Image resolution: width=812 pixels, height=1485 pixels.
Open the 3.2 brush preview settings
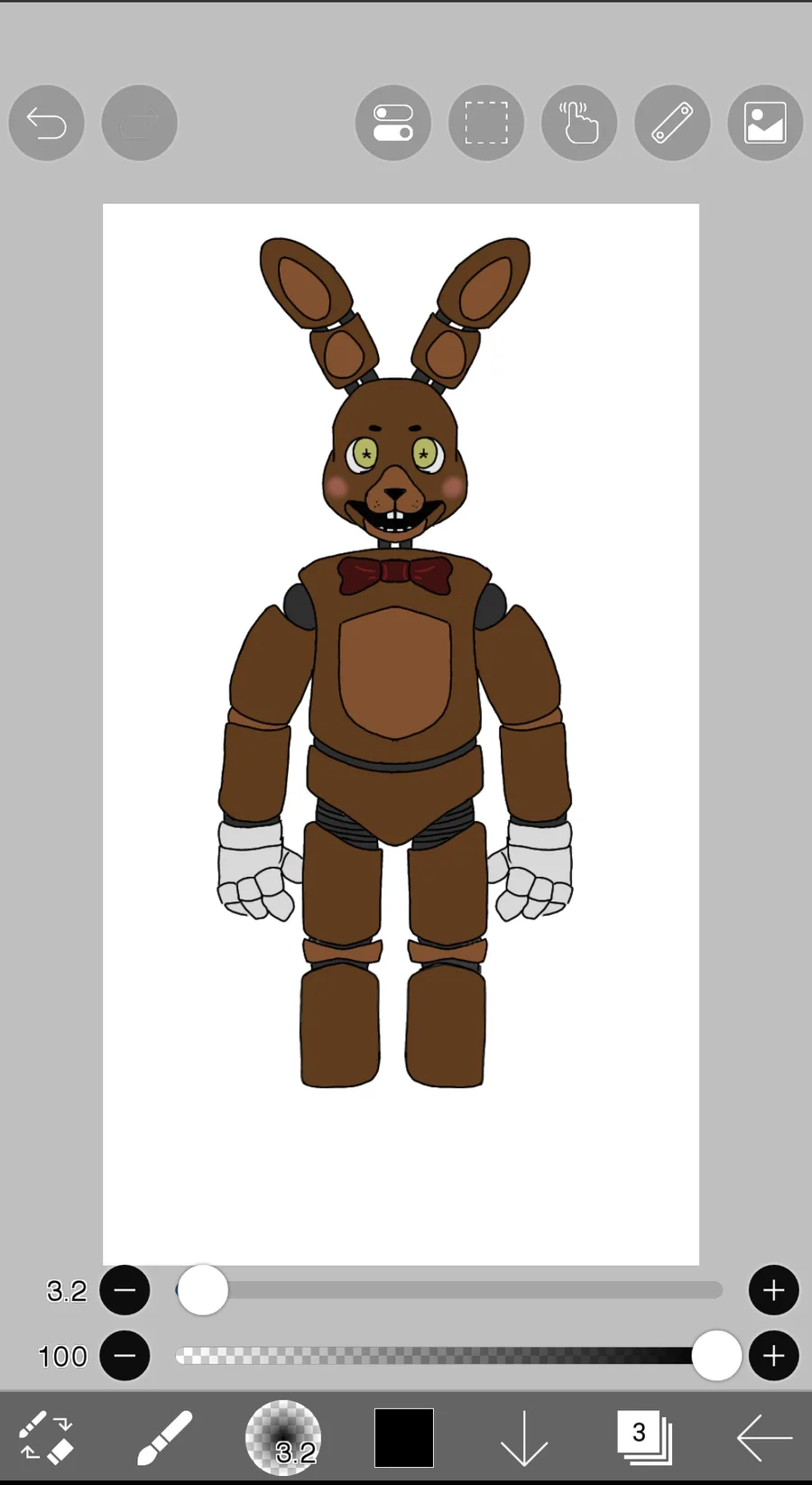(283, 1437)
